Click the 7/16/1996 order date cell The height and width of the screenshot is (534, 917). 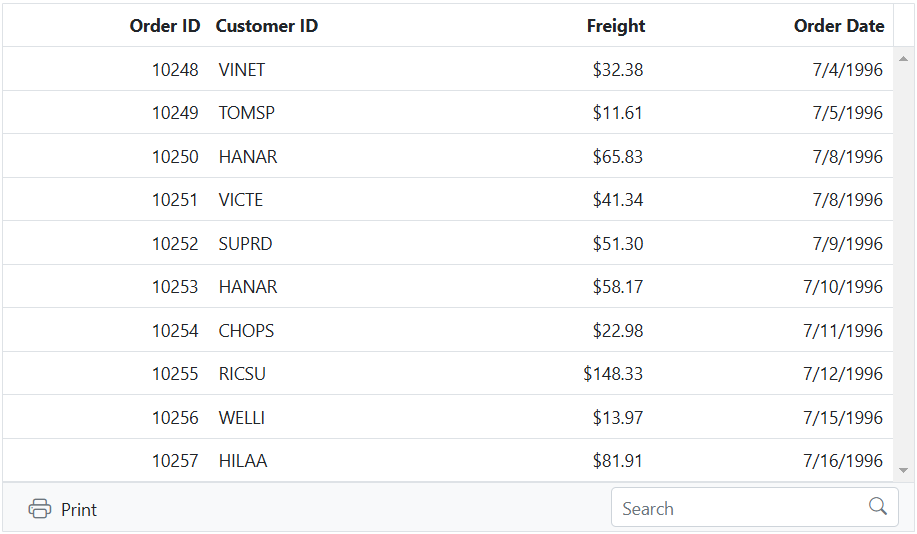[x=842, y=461]
